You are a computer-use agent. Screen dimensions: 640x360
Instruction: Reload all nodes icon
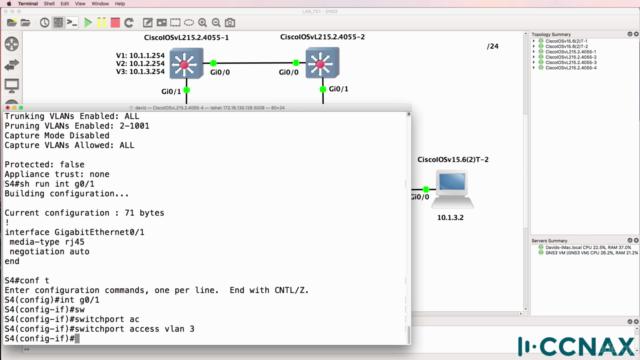tap(129, 22)
